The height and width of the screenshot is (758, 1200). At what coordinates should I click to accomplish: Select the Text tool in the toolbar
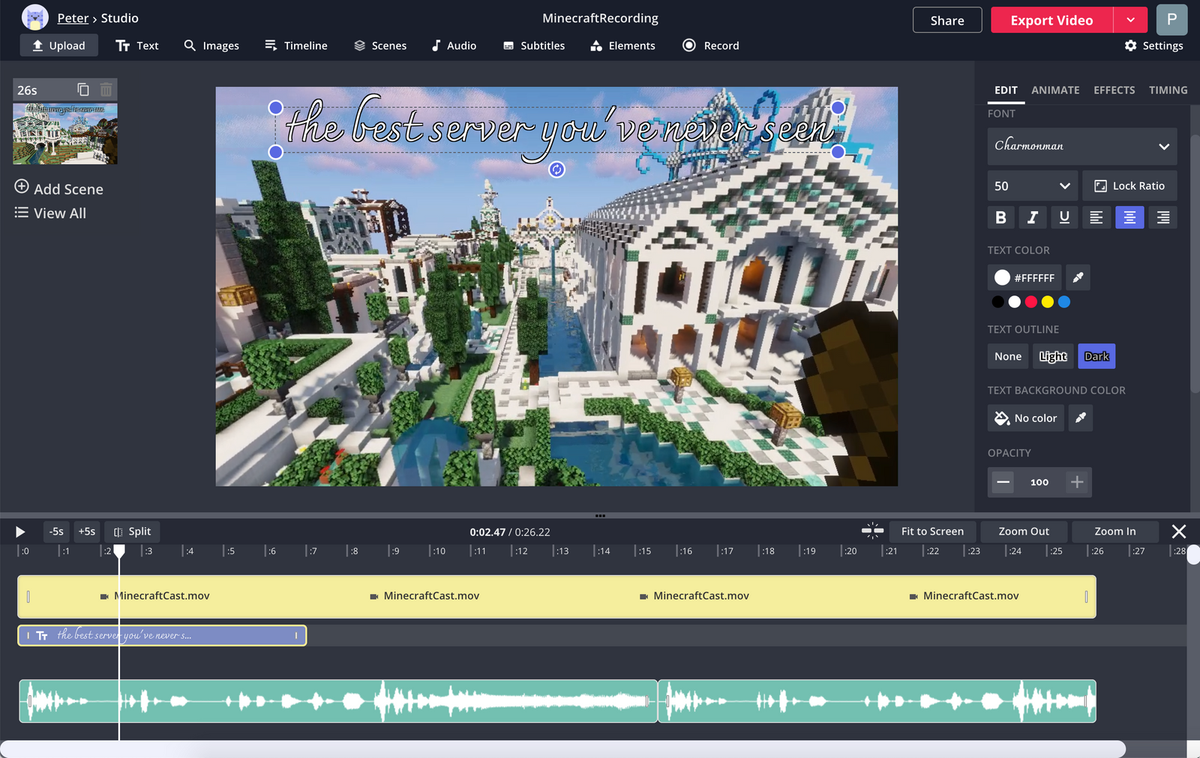click(137, 45)
